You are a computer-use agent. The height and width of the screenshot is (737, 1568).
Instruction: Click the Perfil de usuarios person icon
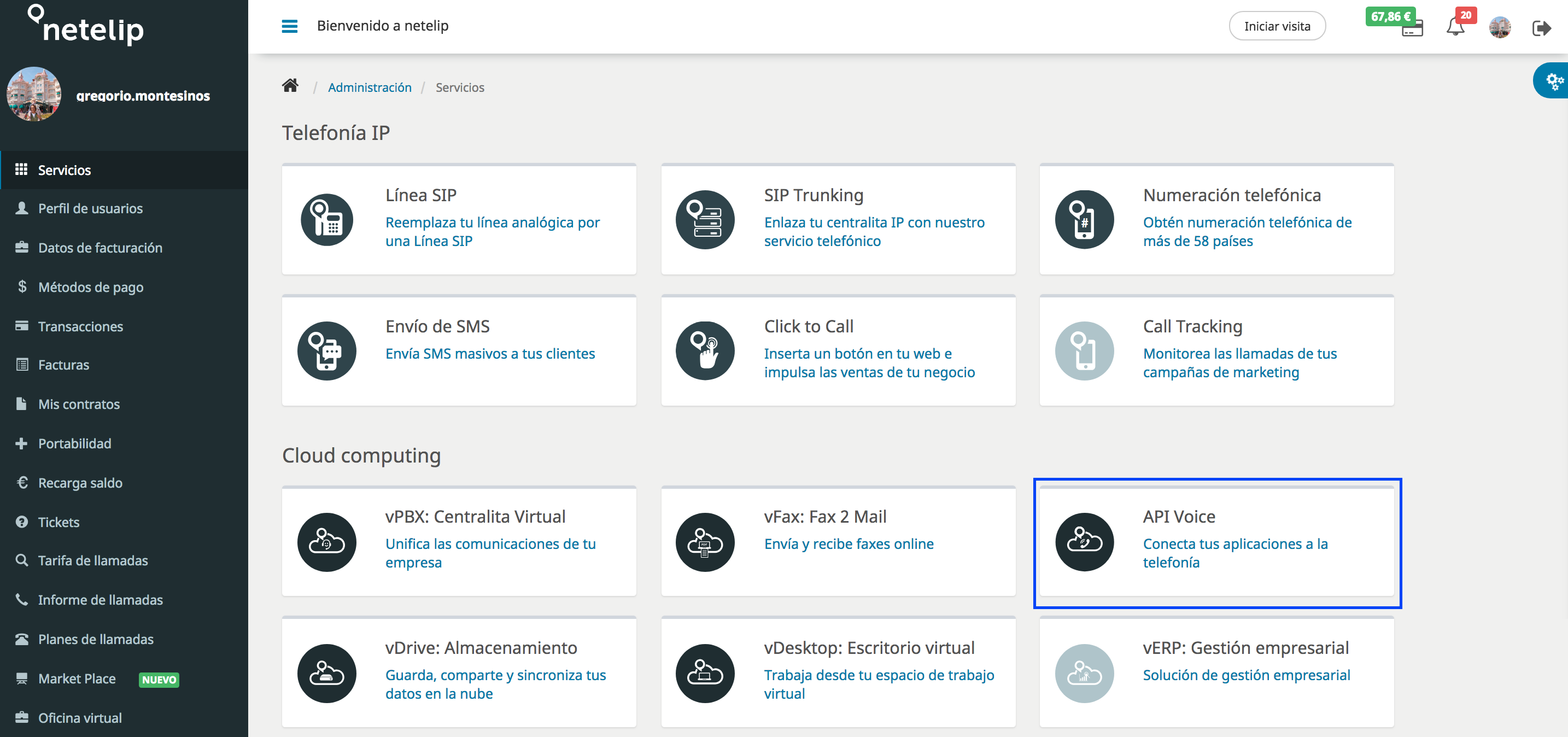tap(22, 208)
